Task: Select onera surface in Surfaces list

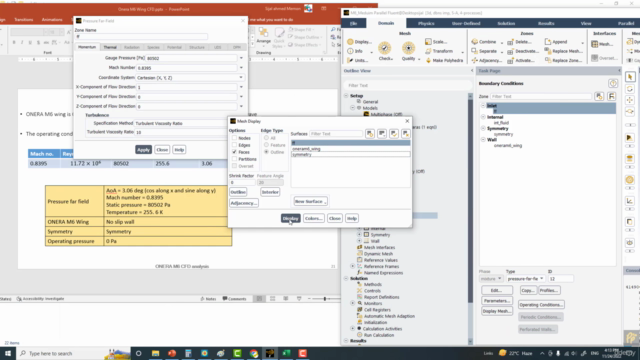Action: pyautogui.click(x=351, y=149)
